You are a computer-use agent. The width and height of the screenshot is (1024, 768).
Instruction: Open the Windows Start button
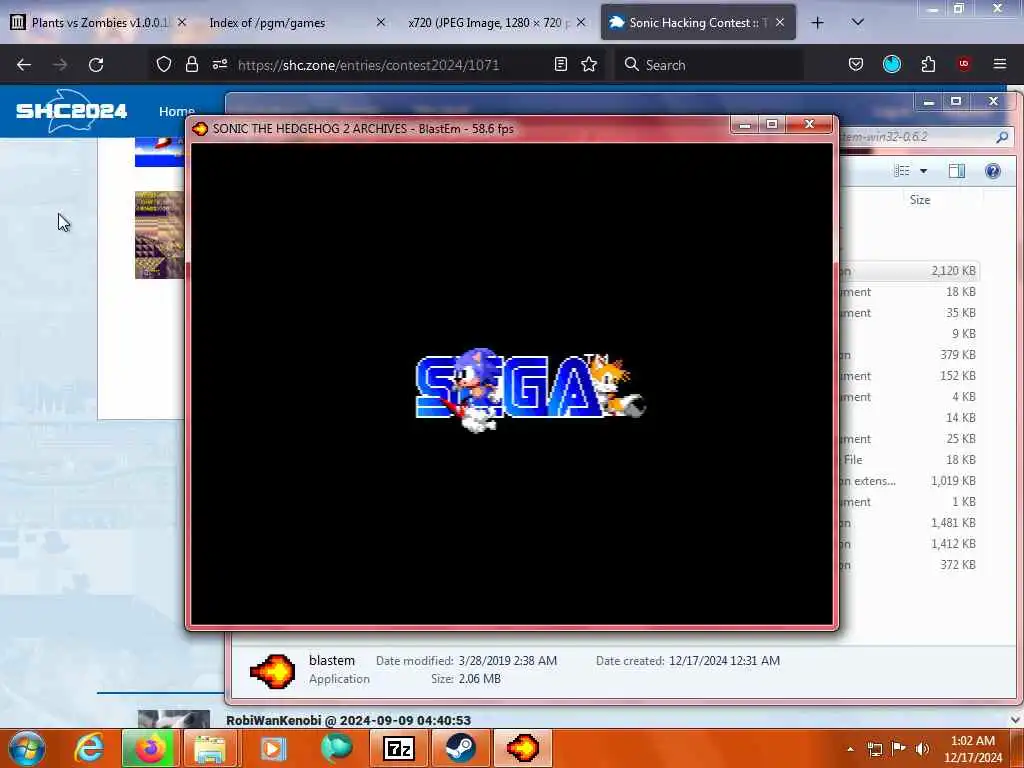coord(27,748)
